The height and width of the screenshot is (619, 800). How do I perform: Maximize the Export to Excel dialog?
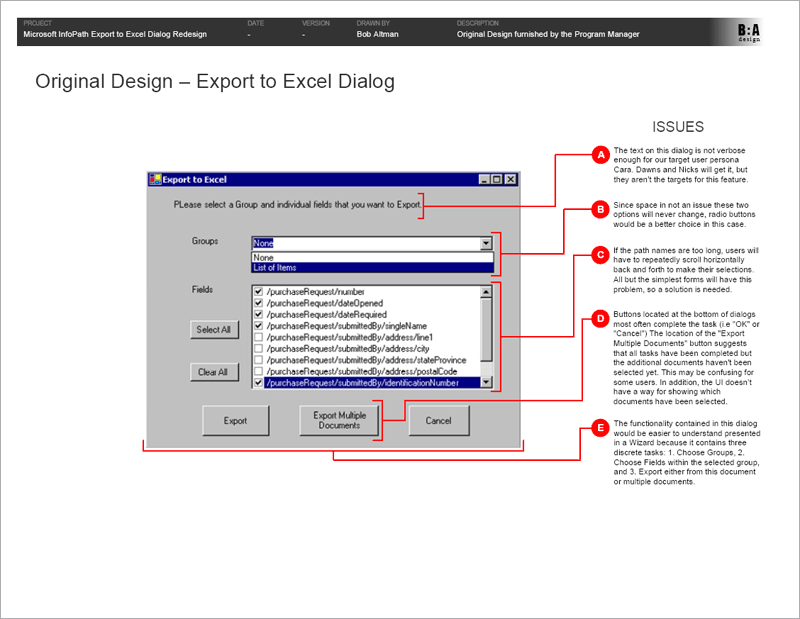496,179
